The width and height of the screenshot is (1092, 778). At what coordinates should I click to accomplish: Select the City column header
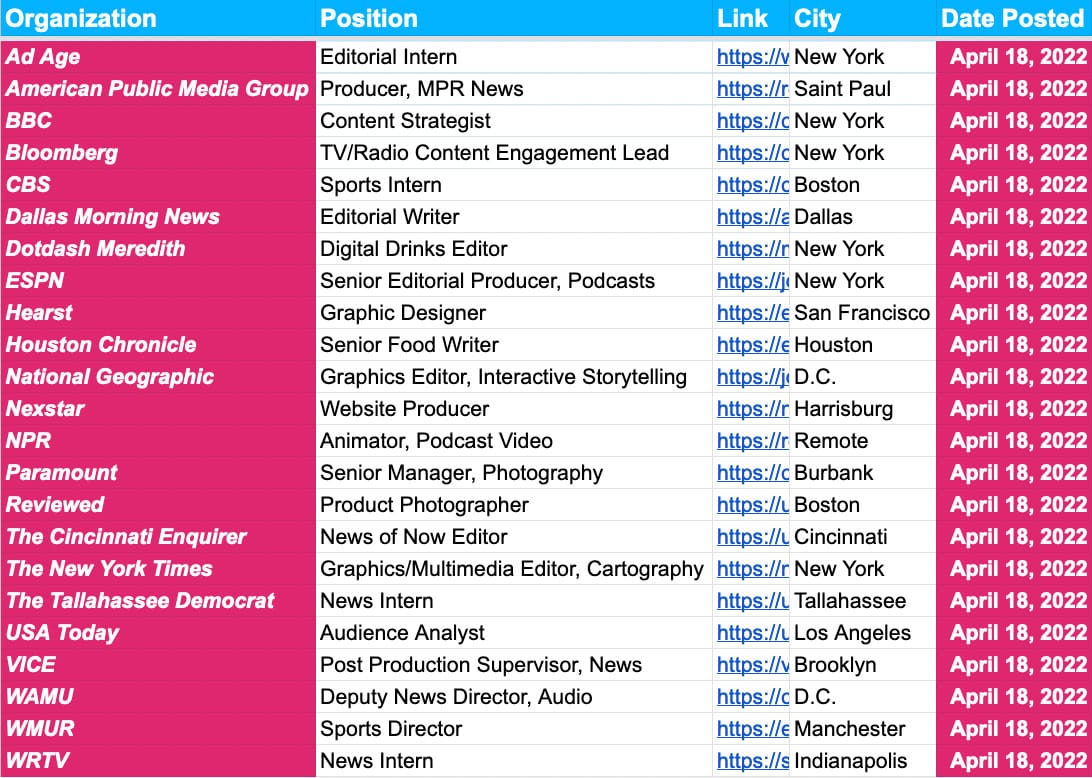[817, 18]
